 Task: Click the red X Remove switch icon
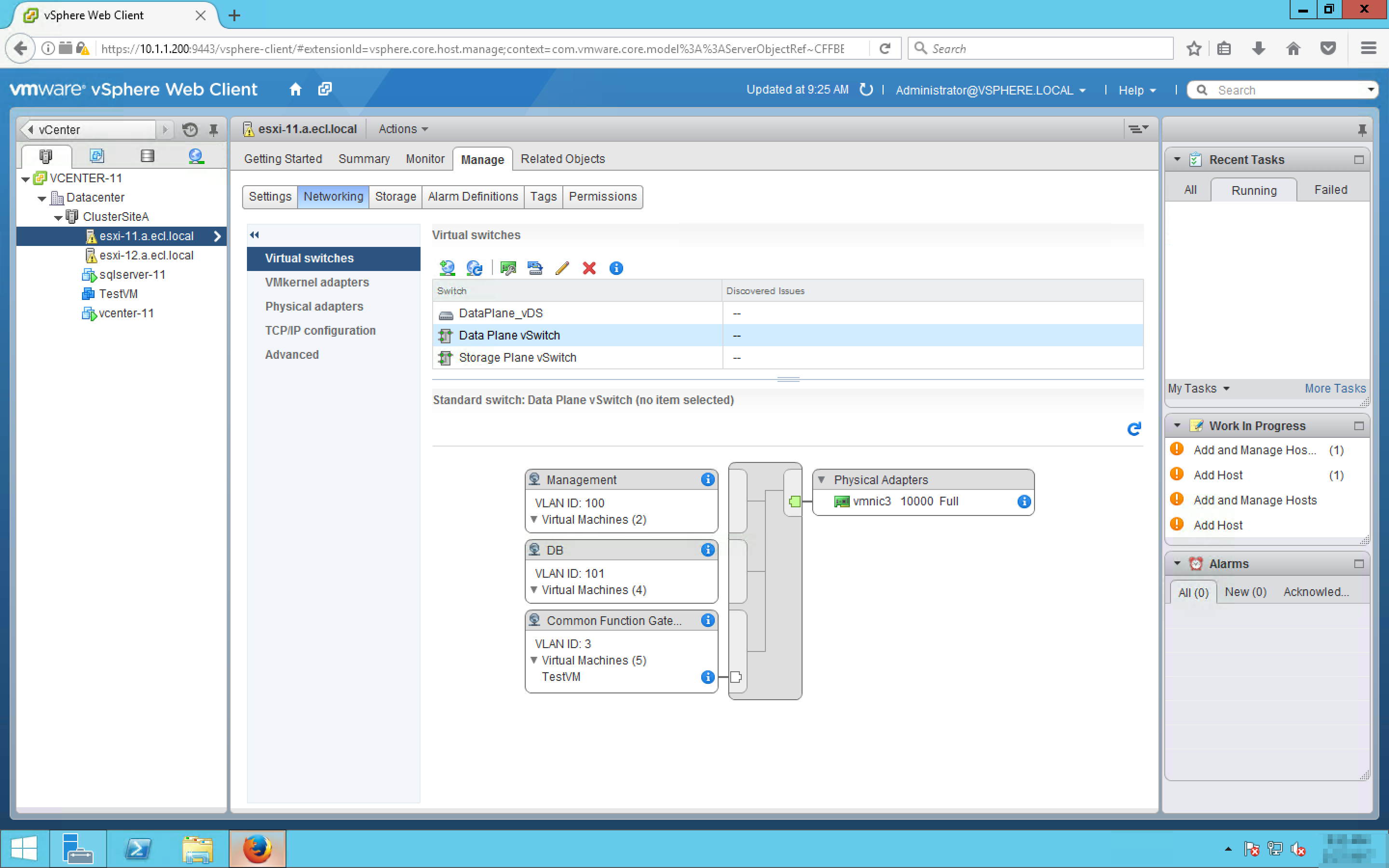pos(589,268)
